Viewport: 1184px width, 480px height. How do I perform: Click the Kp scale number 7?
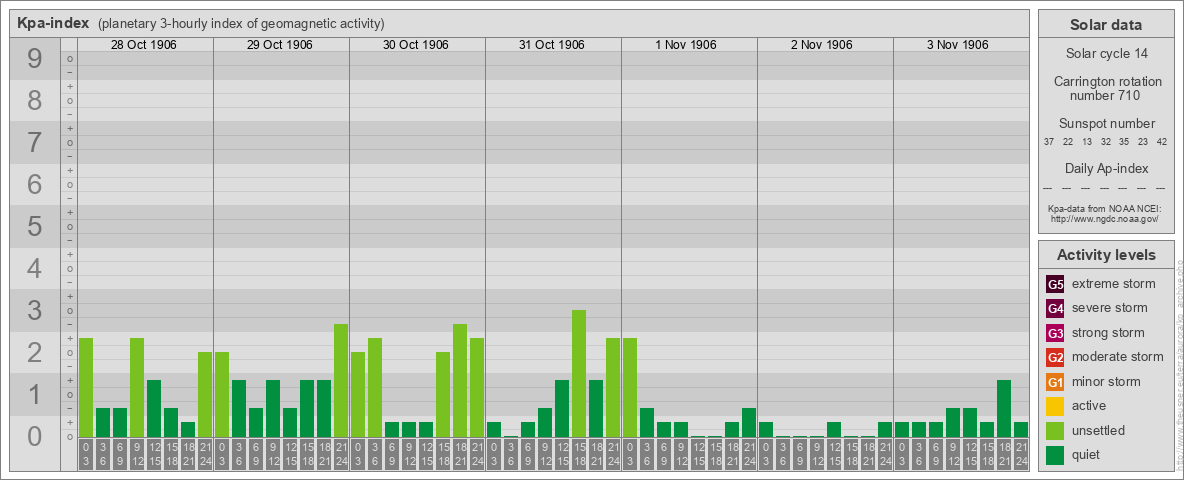(x=35, y=143)
